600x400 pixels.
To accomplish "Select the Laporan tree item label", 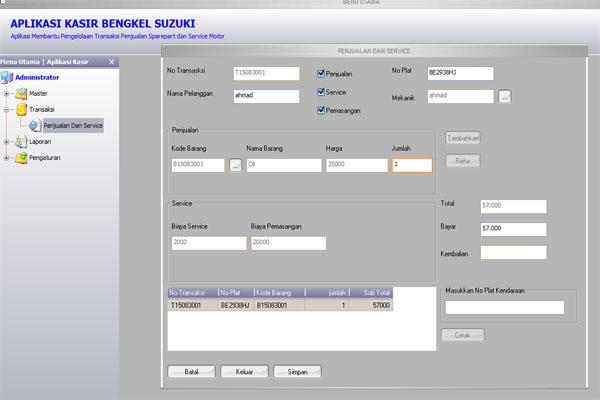I will tap(40, 142).
